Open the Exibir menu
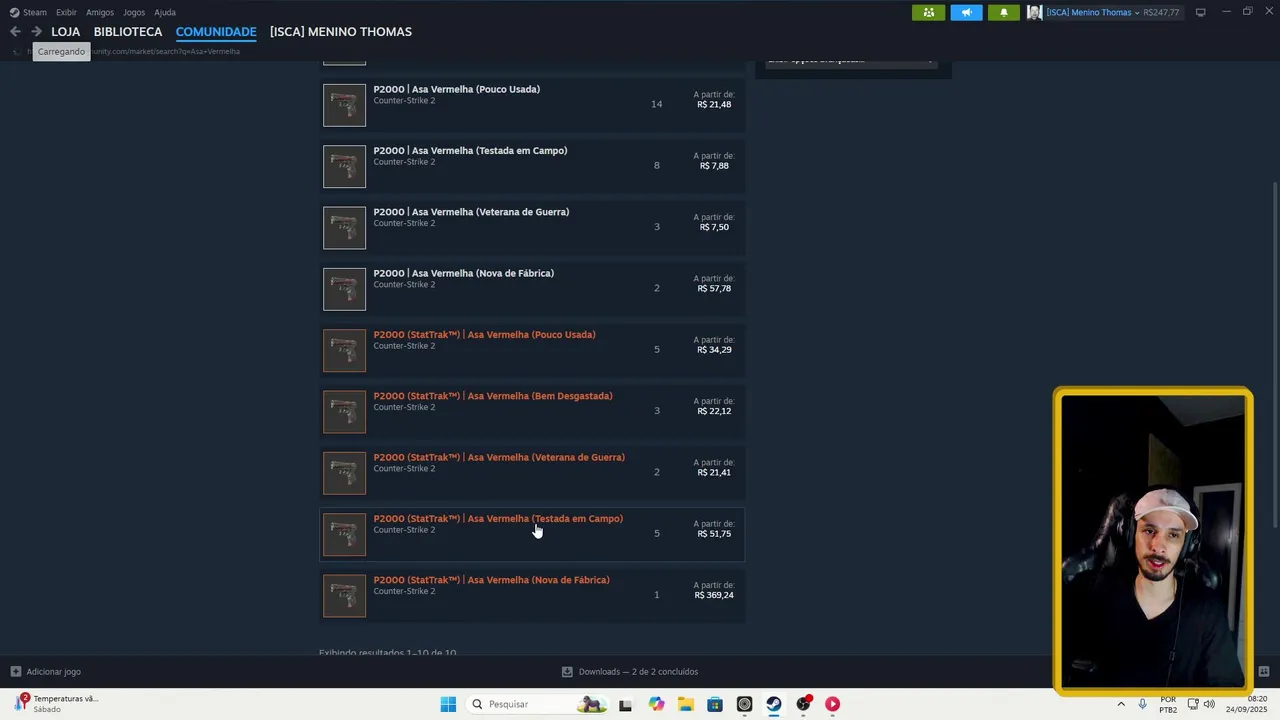 tap(66, 12)
